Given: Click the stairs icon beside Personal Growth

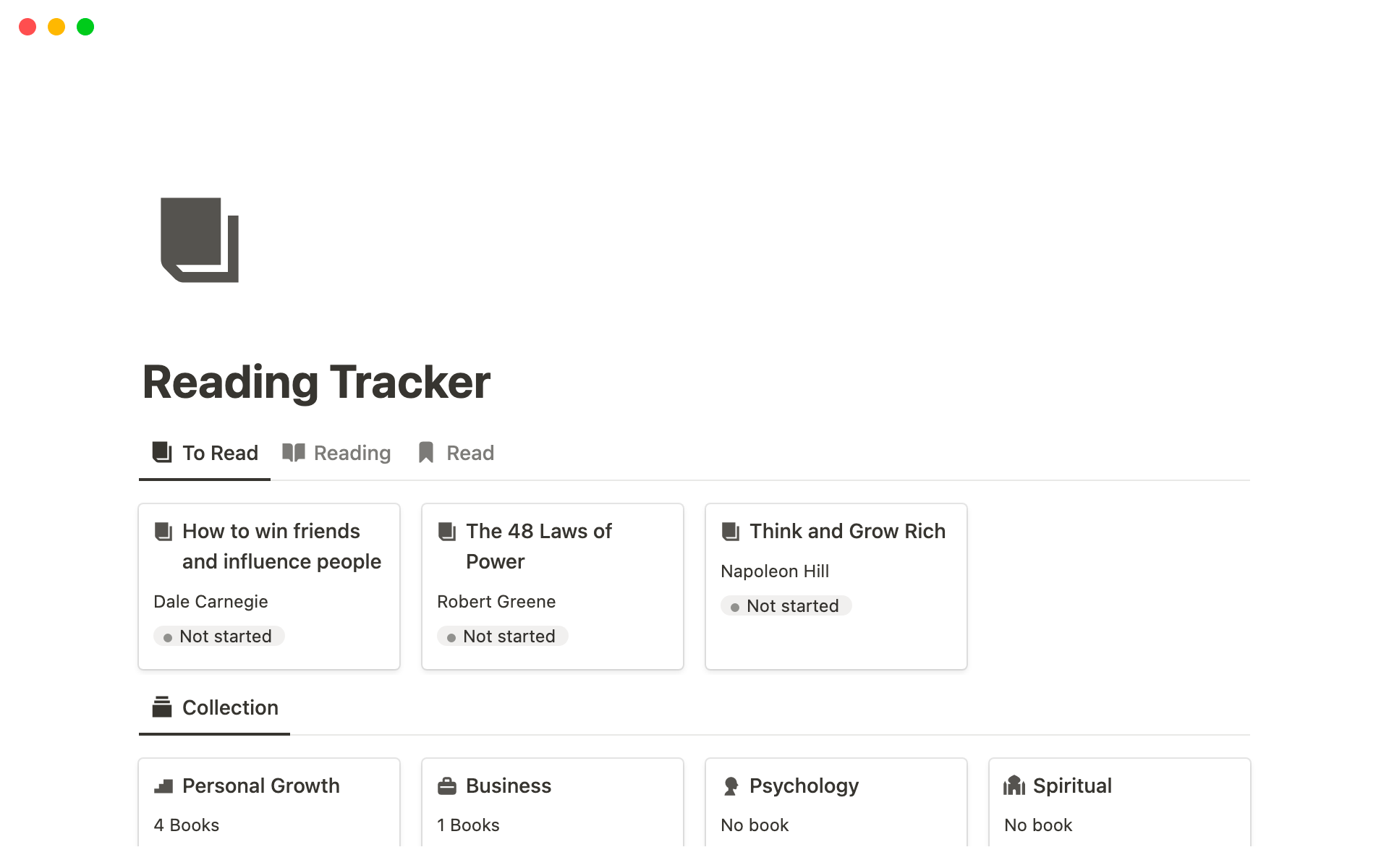Looking at the screenshot, I should tap(163, 786).
